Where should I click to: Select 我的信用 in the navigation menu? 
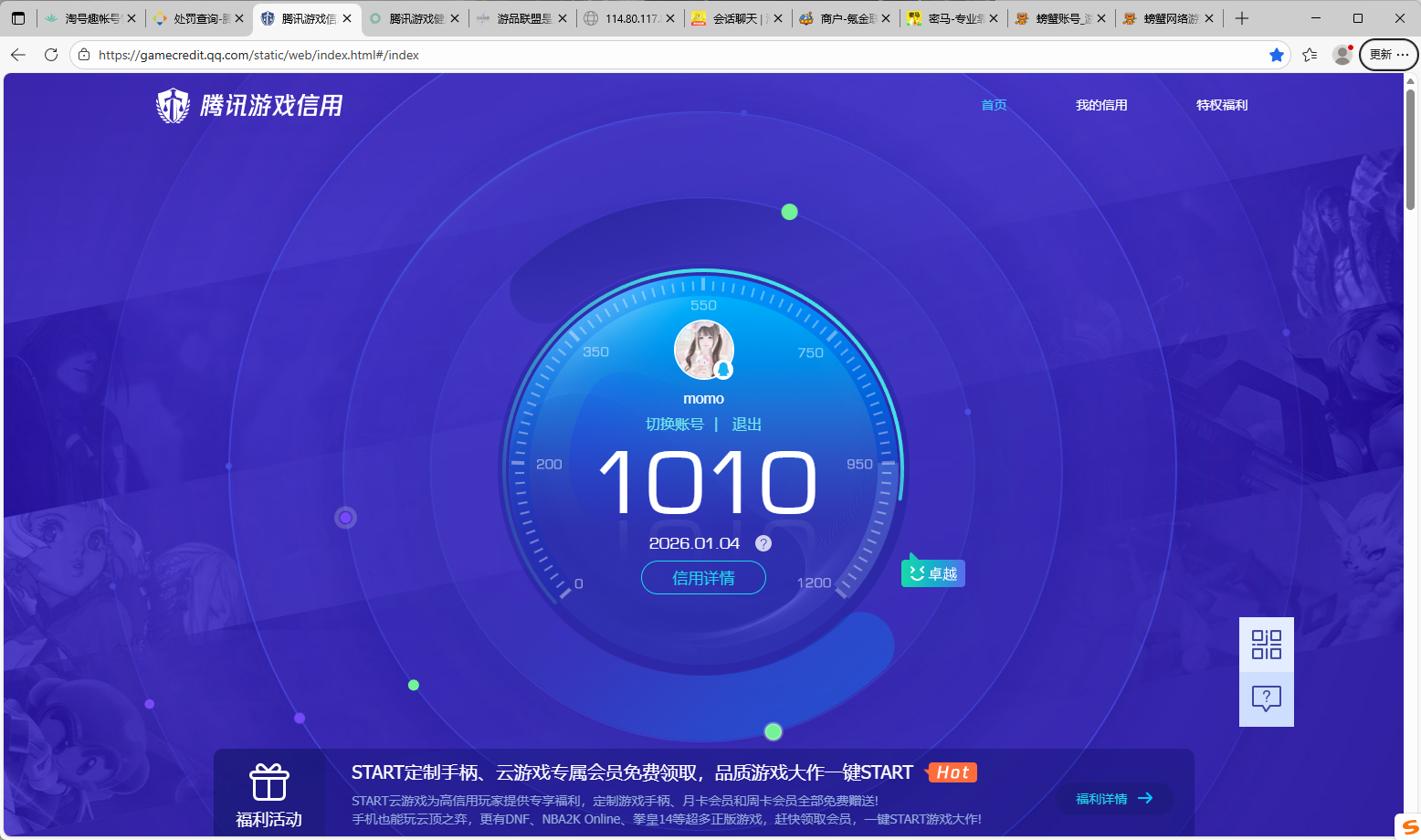point(1101,104)
